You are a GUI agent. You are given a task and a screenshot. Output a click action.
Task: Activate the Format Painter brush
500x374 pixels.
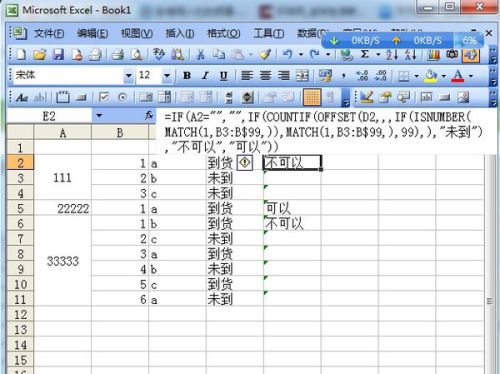(x=266, y=54)
